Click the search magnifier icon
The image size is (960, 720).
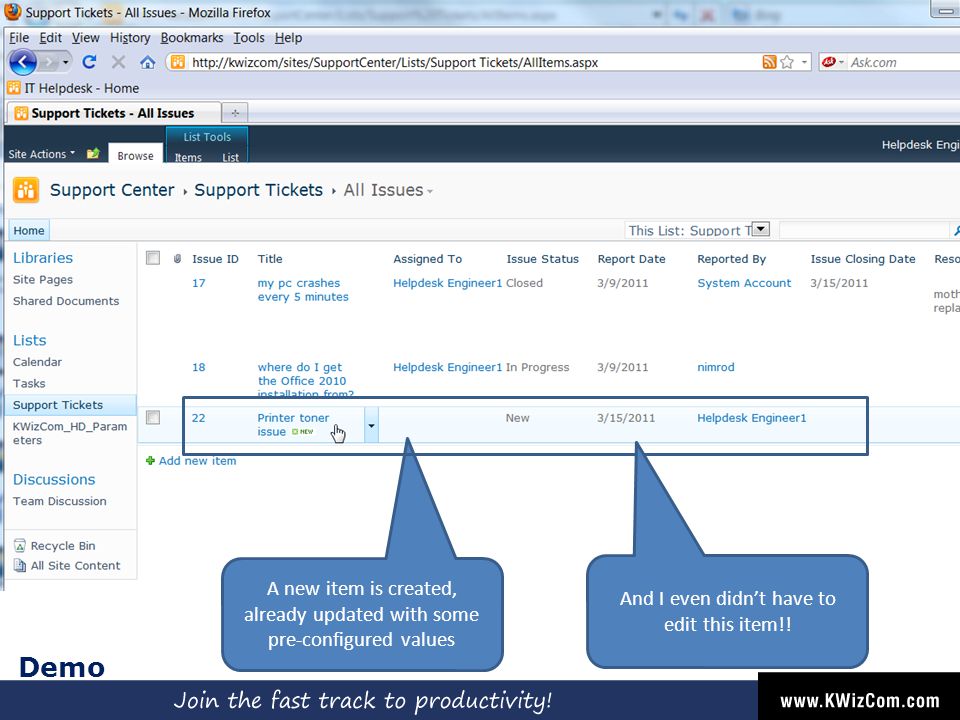956,230
